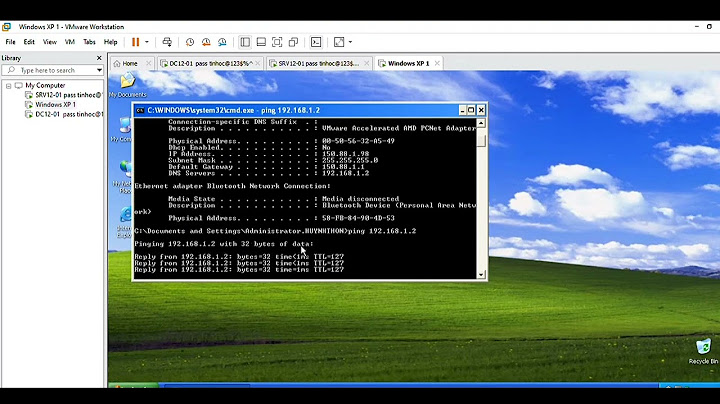Switch to Unity mode icon
The width and height of the screenshot is (720, 404).
pos(293,42)
